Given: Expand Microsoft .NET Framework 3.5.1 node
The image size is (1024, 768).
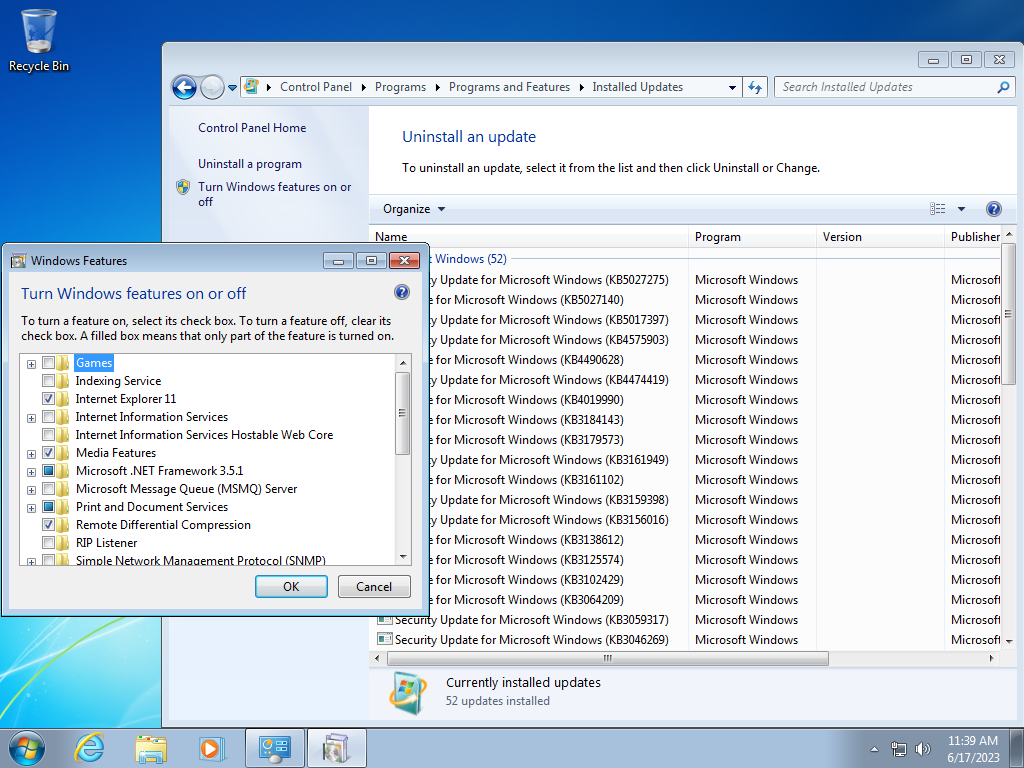Looking at the screenshot, I should [x=31, y=472].
